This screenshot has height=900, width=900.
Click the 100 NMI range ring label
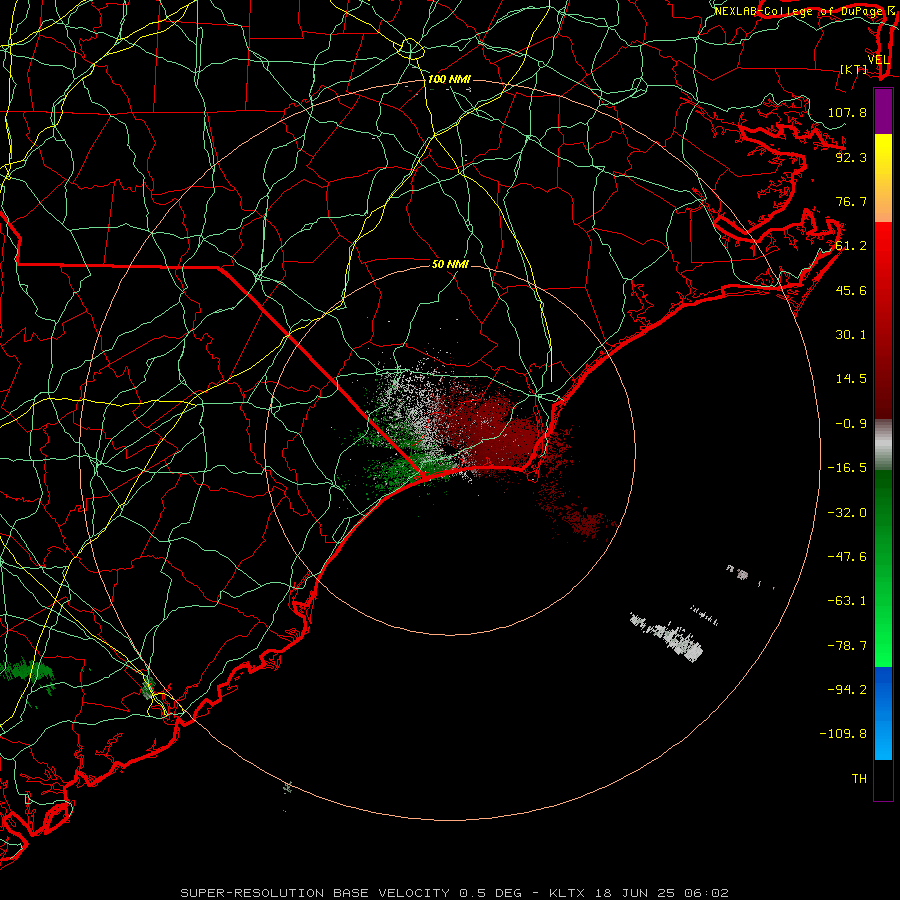click(449, 79)
